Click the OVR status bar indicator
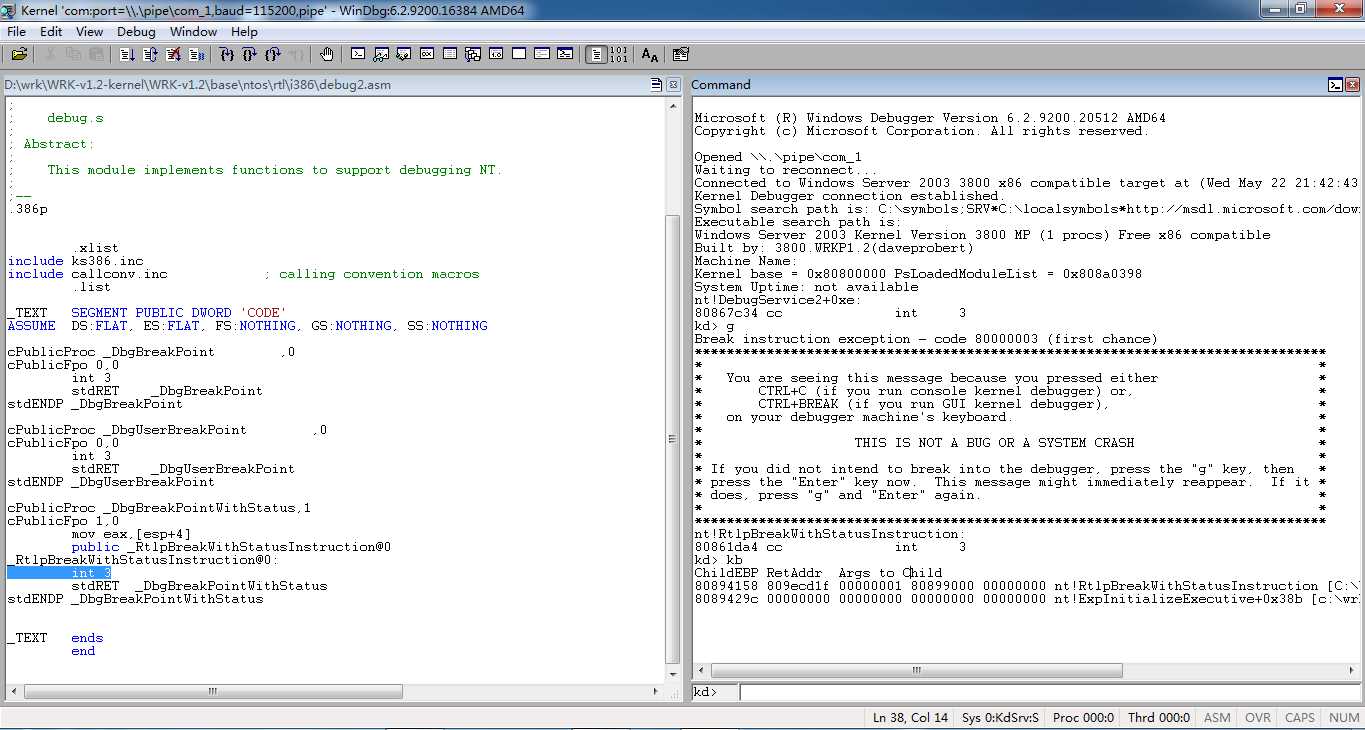The width and height of the screenshot is (1365, 730). (x=1258, y=718)
